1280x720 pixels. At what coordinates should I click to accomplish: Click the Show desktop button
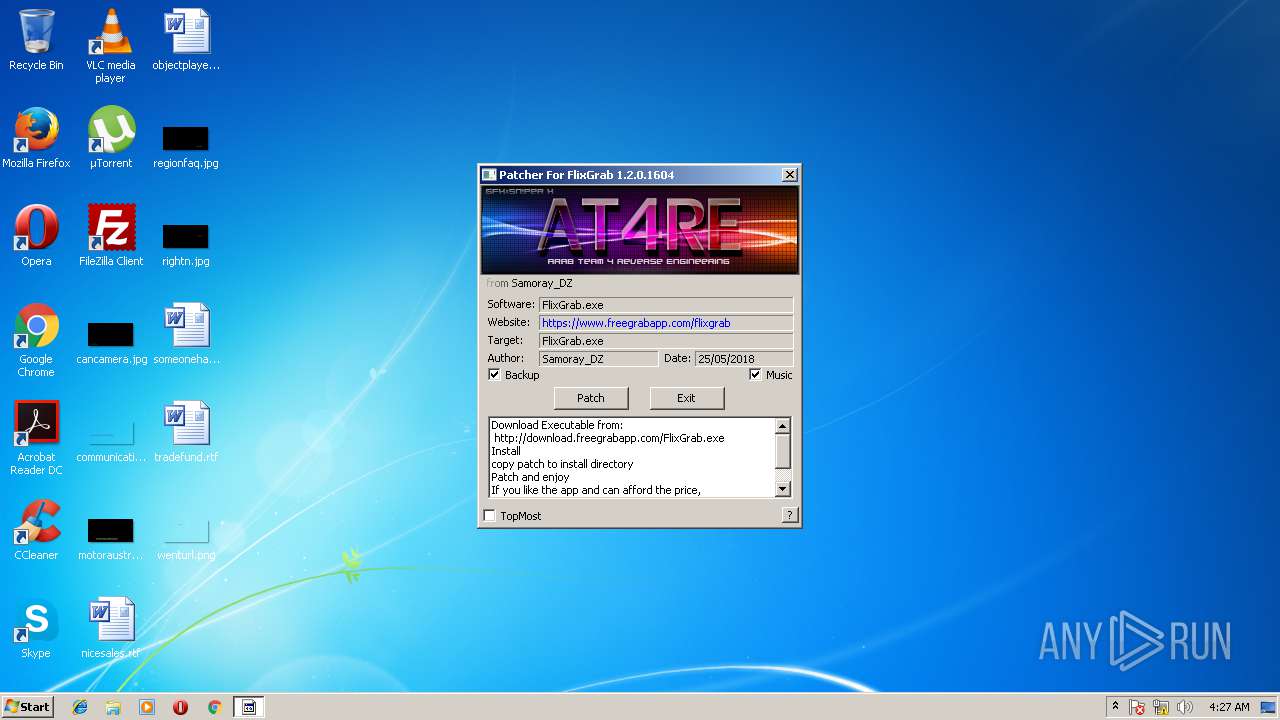click(x=1270, y=707)
